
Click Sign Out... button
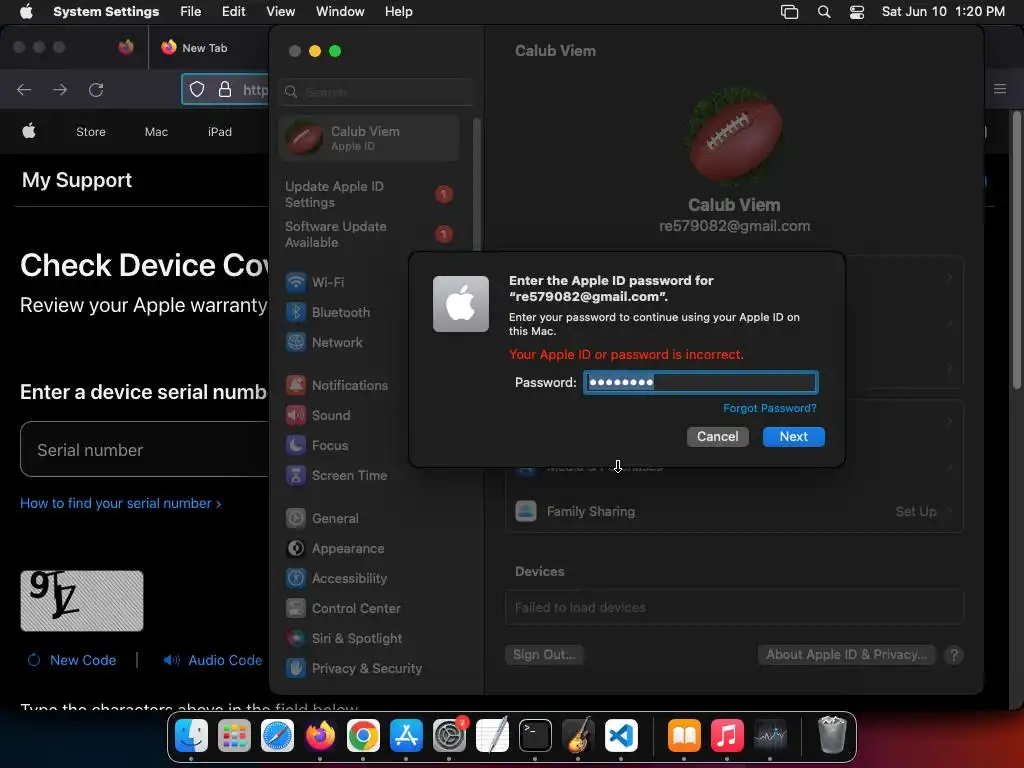(x=544, y=654)
